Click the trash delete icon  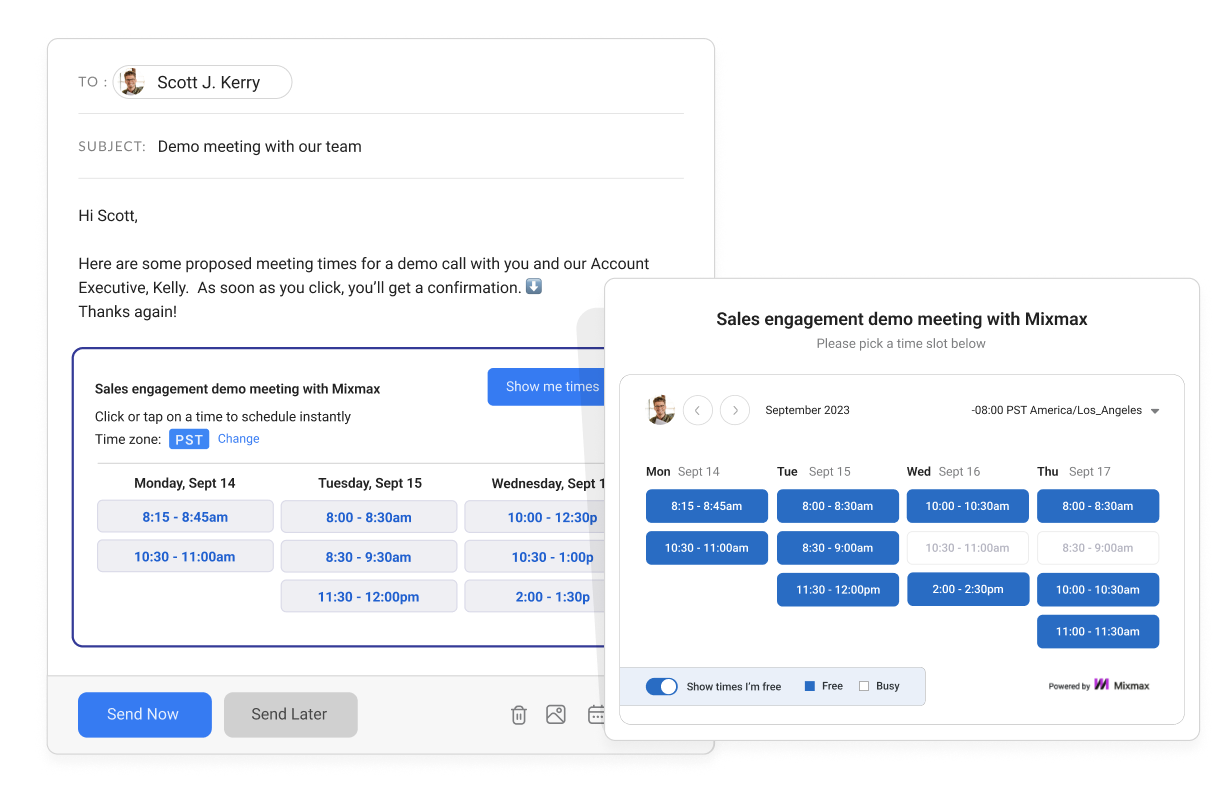[518, 714]
